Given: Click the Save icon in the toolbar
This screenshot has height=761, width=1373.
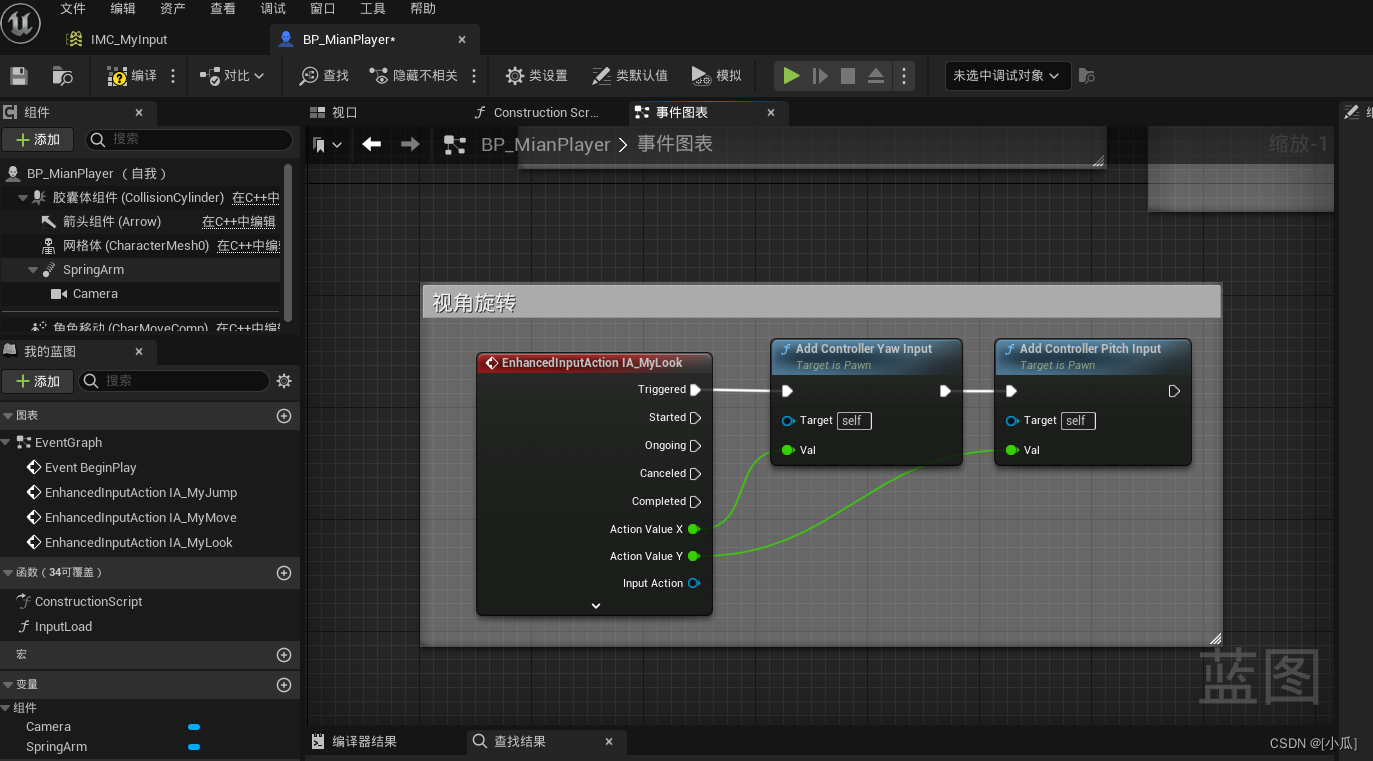Looking at the screenshot, I should (x=18, y=76).
